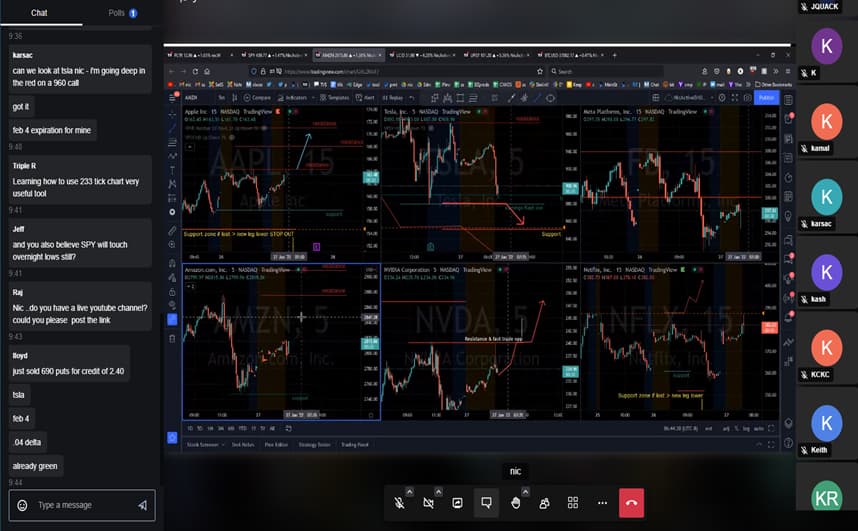Screen dimensions: 858x531
Task: Select the measure ruler tool
Action: (x=172, y=230)
